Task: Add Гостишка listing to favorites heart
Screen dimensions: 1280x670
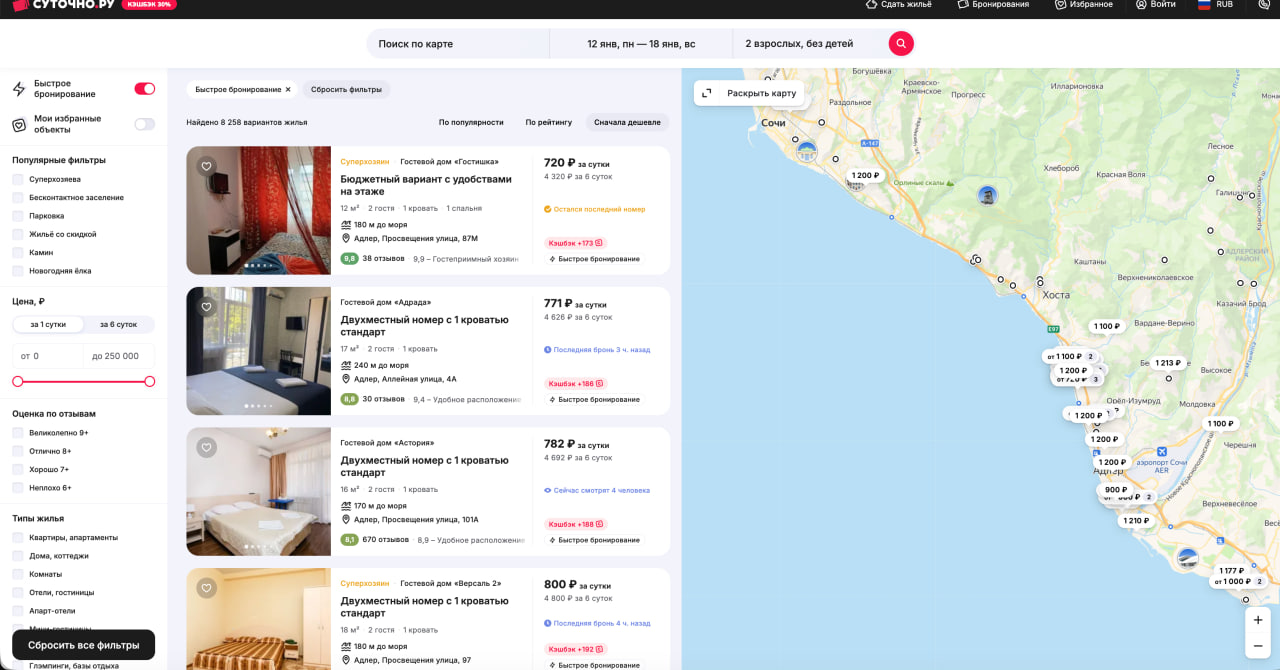Action: click(x=206, y=167)
